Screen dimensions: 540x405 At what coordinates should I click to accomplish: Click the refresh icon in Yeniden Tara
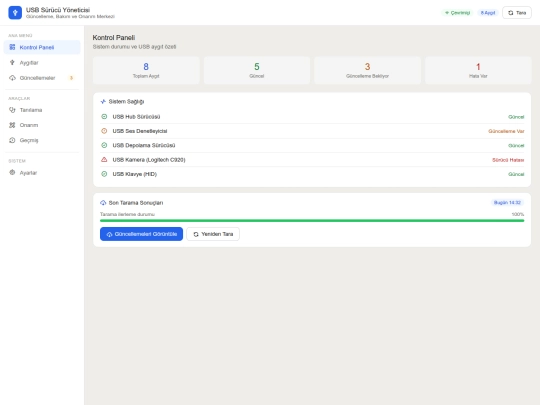(x=196, y=234)
